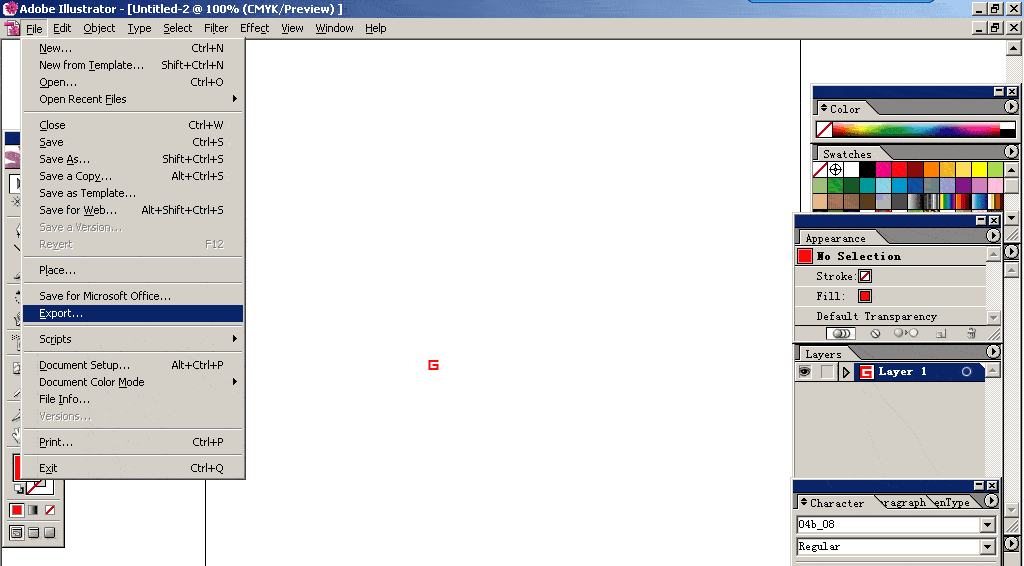Select the Swatches panel tab

click(x=847, y=154)
